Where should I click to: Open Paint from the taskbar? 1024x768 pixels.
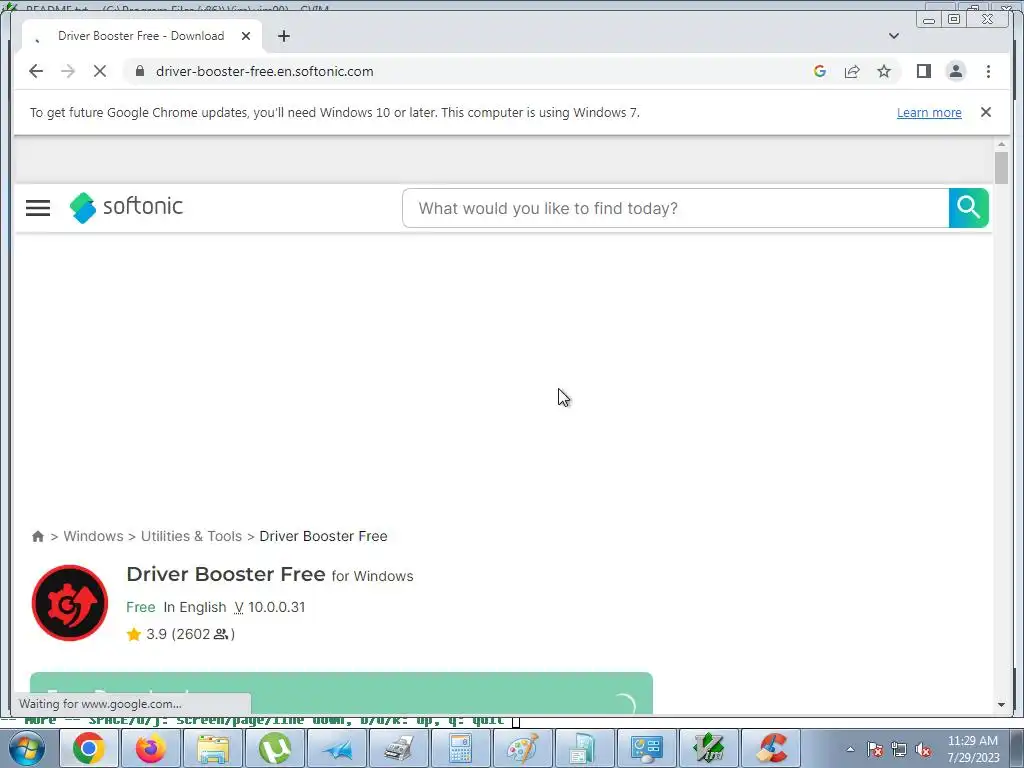click(522, 748)
